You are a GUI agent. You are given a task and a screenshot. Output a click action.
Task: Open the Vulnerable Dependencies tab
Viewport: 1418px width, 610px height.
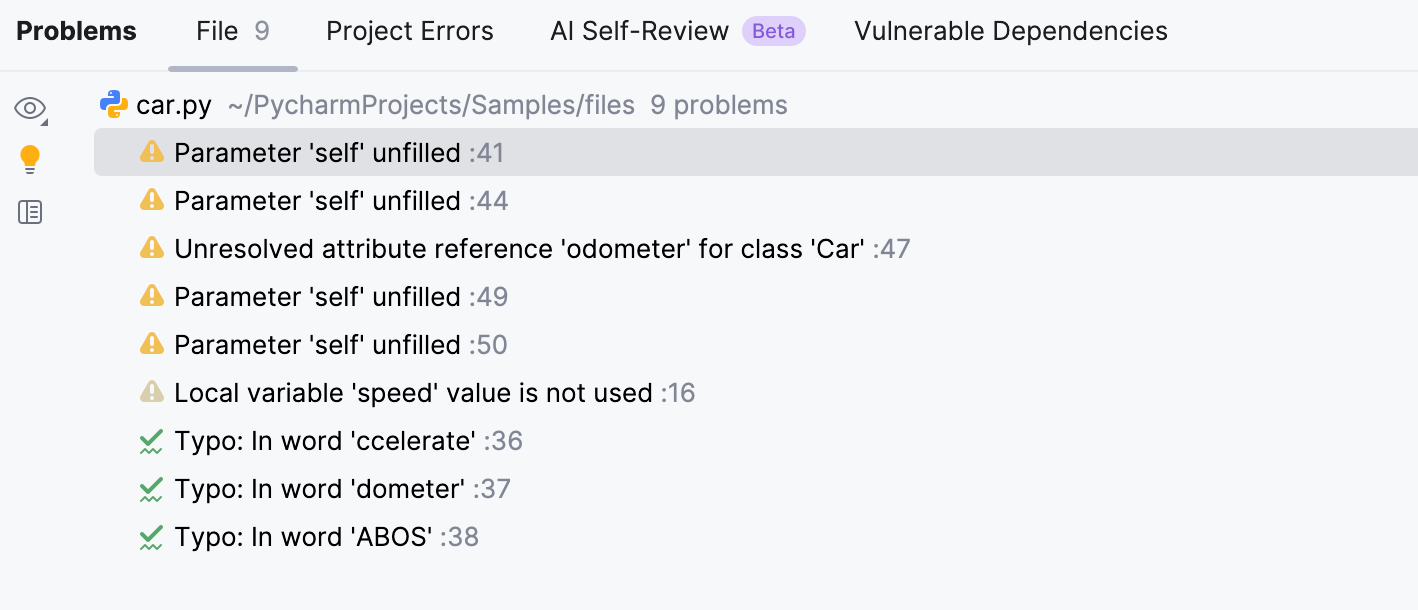coord(1010,31)
